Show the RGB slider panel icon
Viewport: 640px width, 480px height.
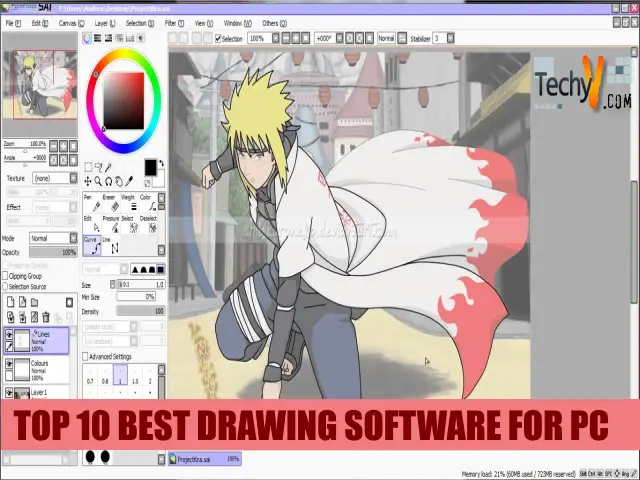[x=98, y=38]
